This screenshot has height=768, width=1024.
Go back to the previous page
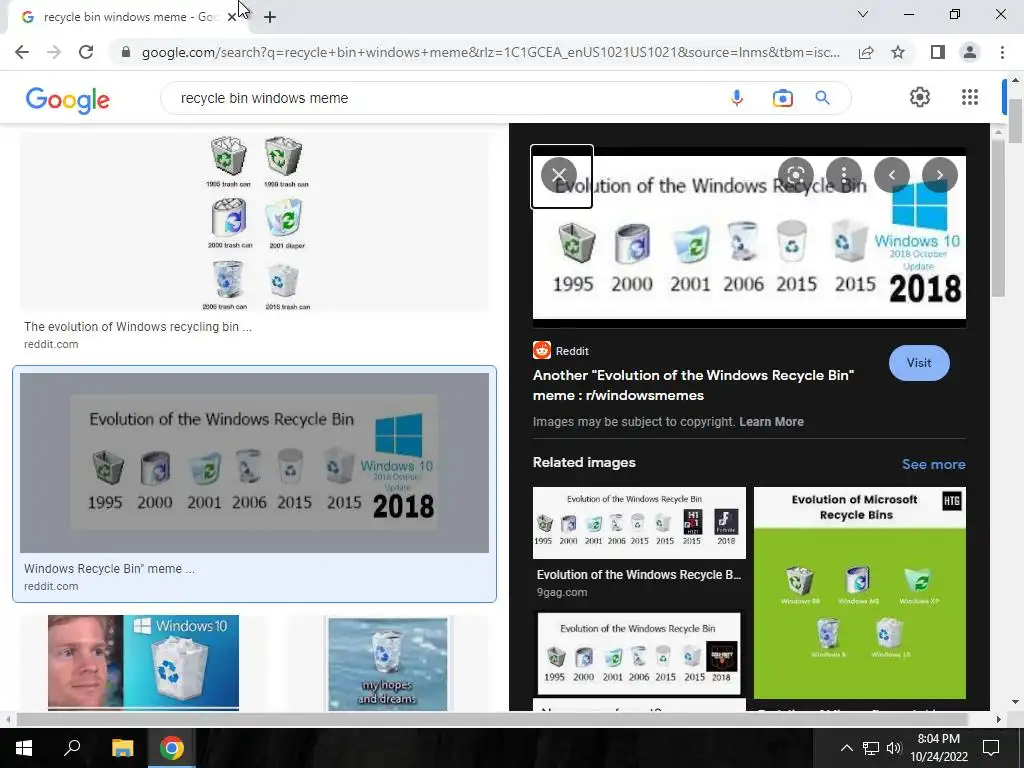coord(22,52)
